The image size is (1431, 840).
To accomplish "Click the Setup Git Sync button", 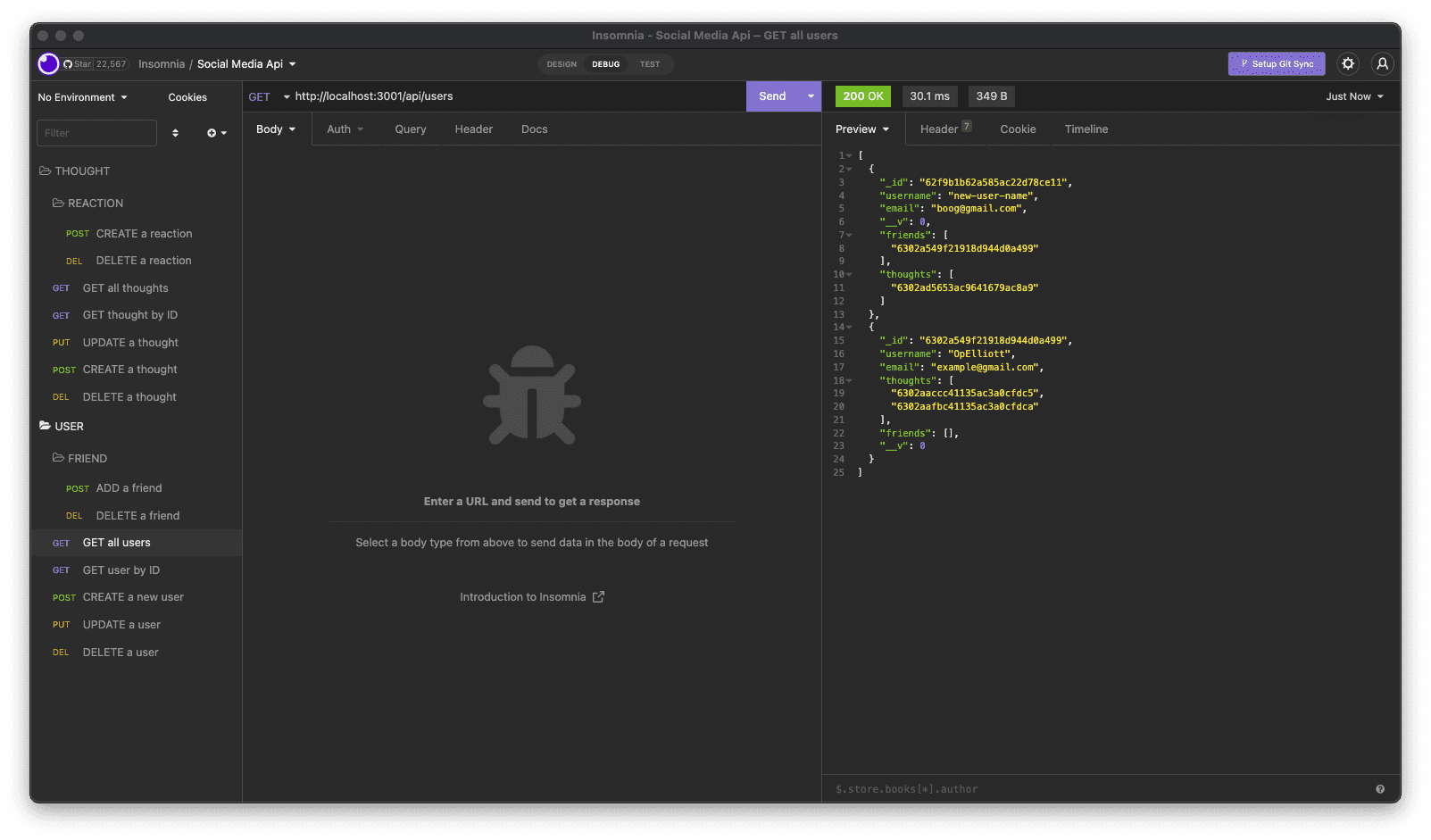I will [x=1276, y=63].
